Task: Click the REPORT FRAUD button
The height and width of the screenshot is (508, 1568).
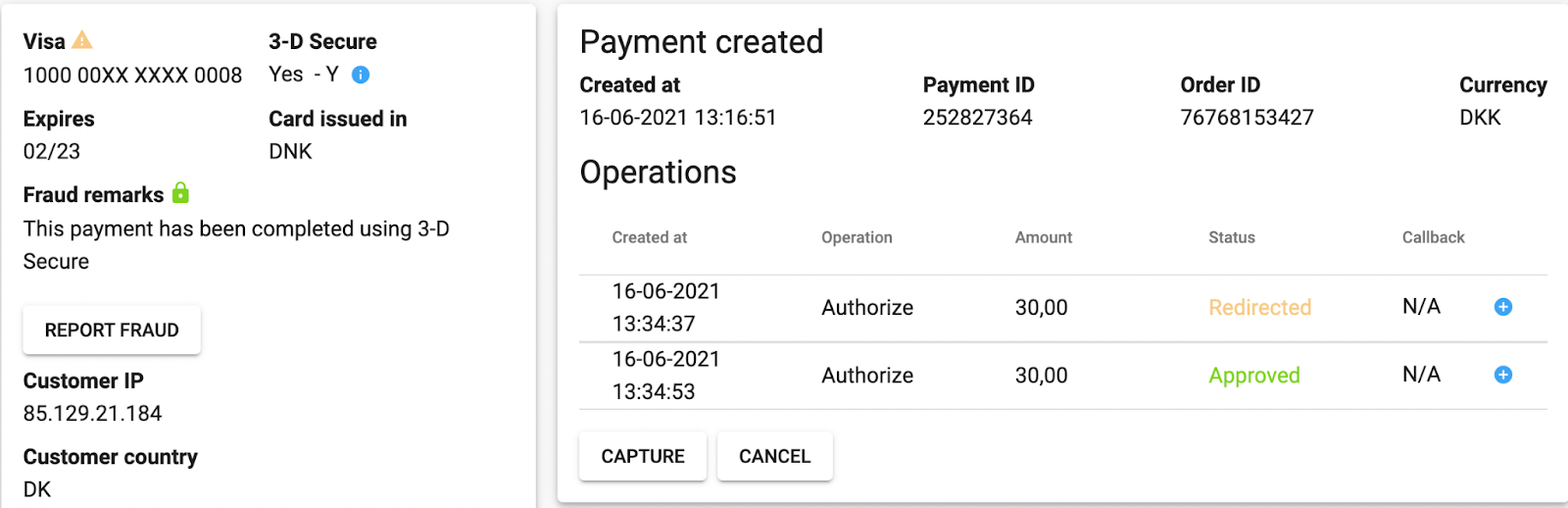Action: pyautogui.click(x=112, y=330)
